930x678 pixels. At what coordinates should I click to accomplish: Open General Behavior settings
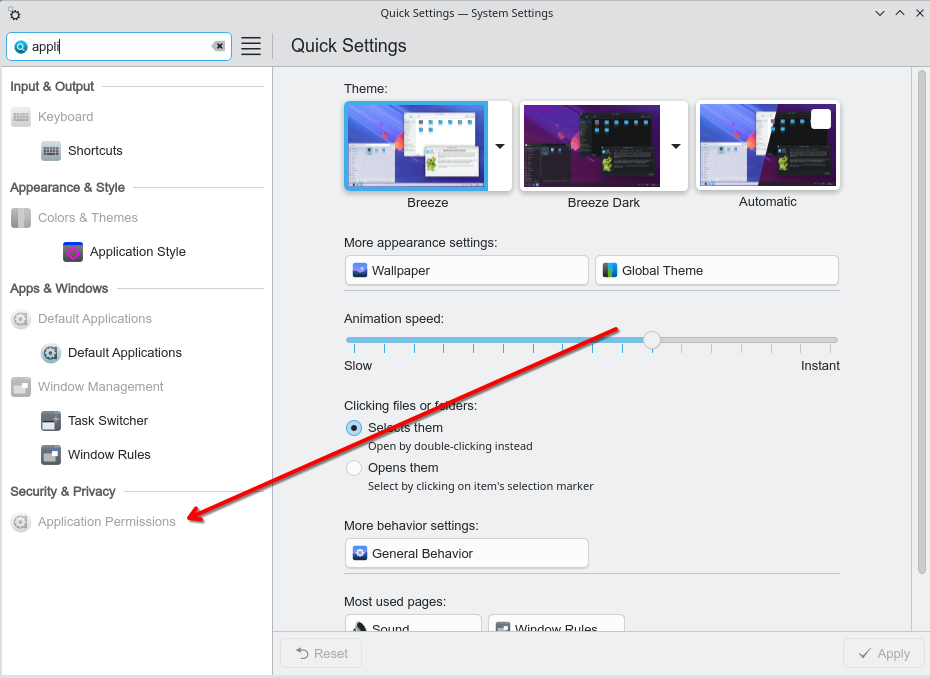[466, 553]
